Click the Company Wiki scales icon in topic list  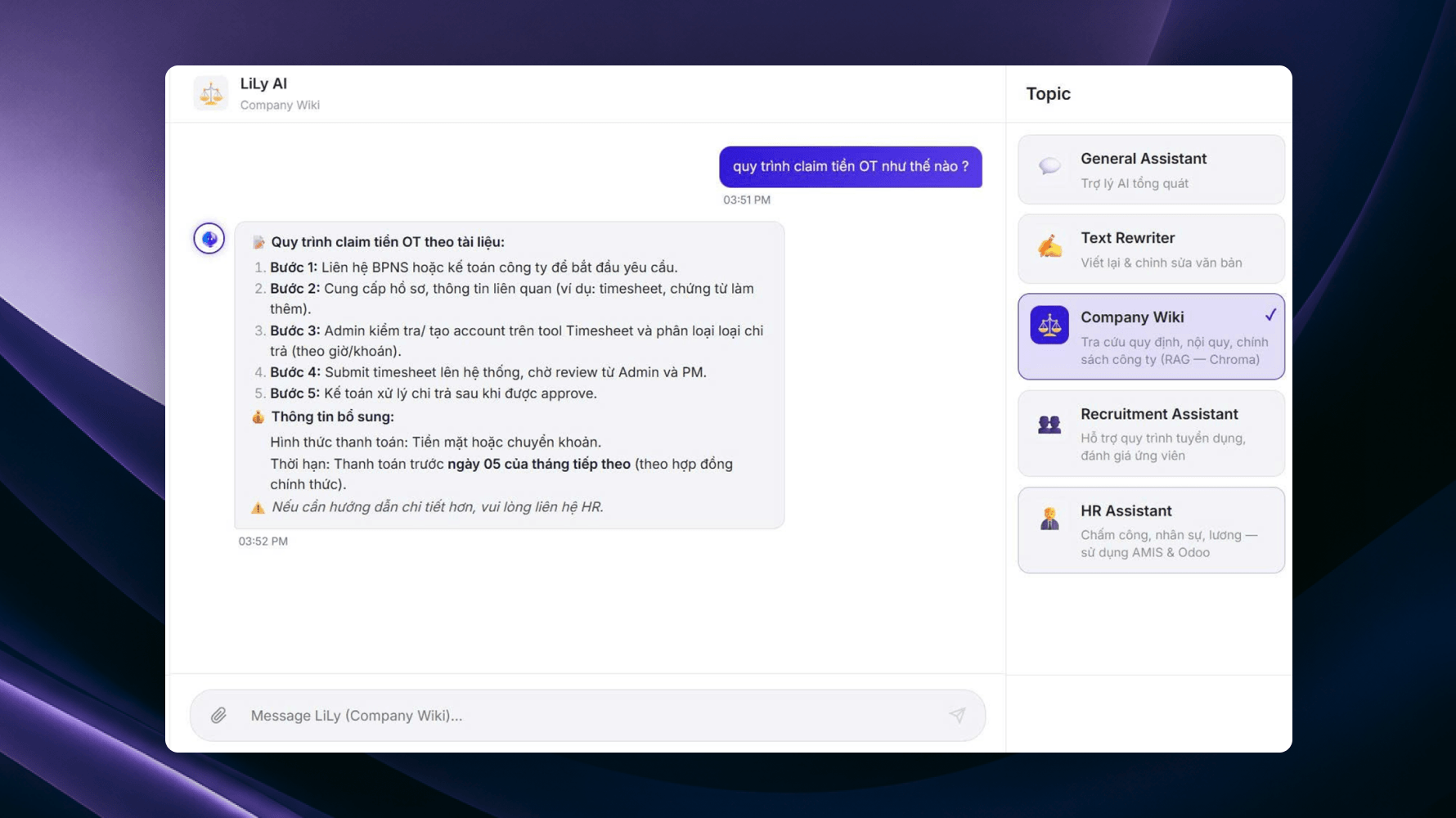tap(1049, 326)
